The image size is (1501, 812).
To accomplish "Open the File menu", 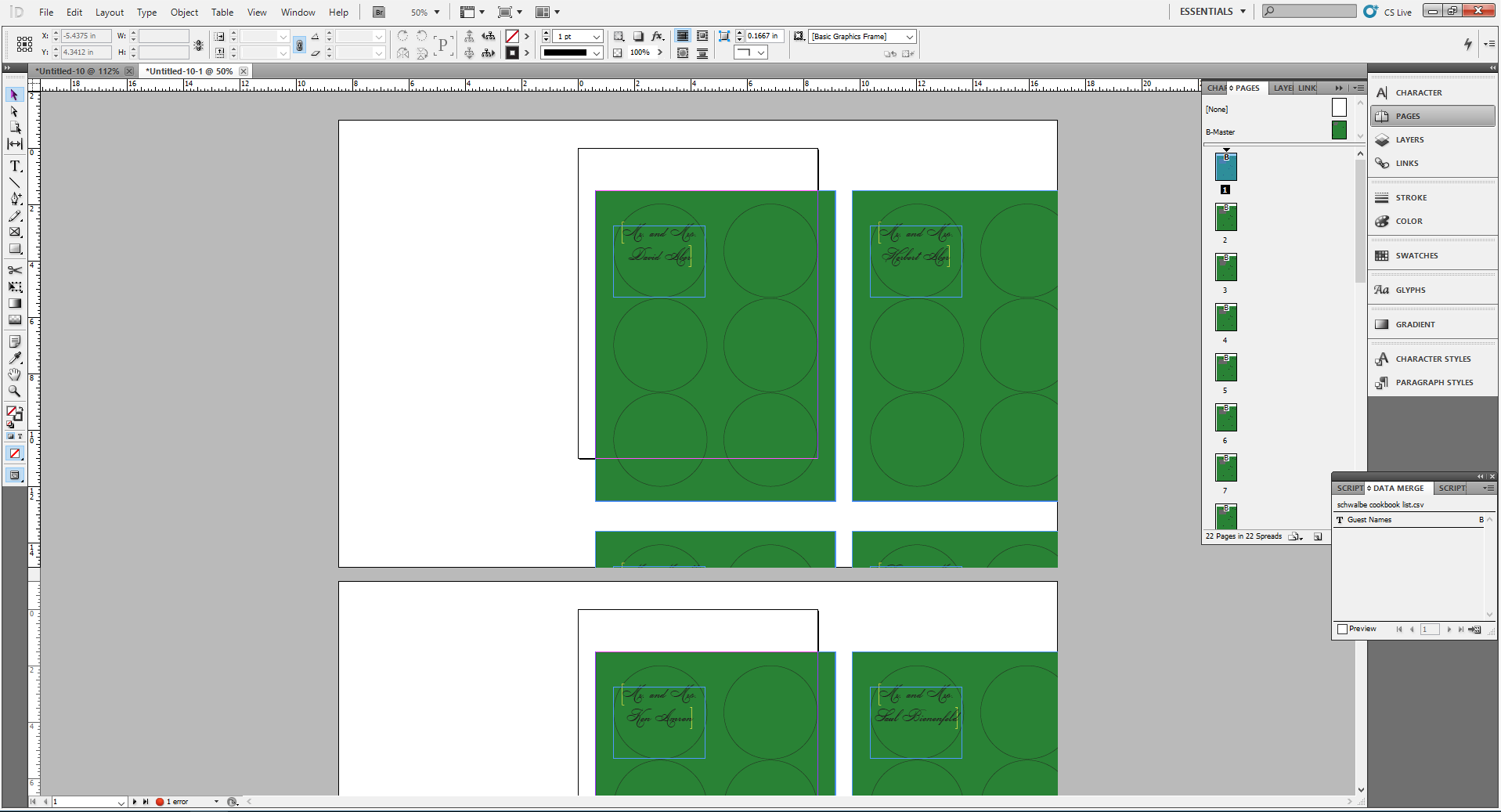I will [x=46, y=13].
